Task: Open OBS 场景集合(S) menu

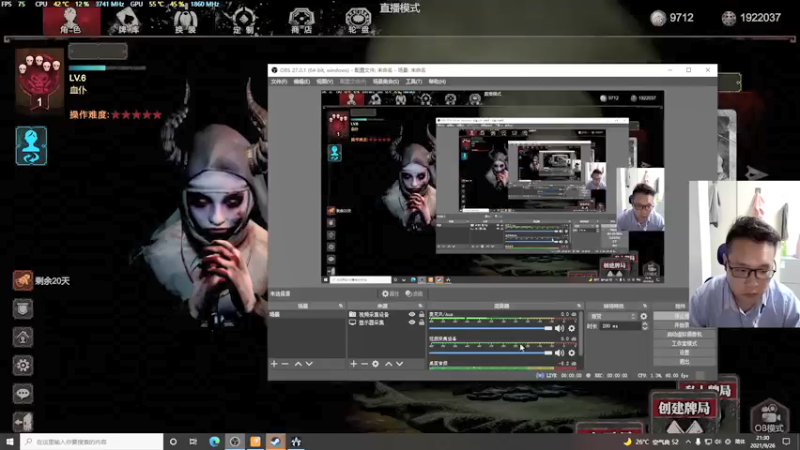Action: click(x=386, y=82)
